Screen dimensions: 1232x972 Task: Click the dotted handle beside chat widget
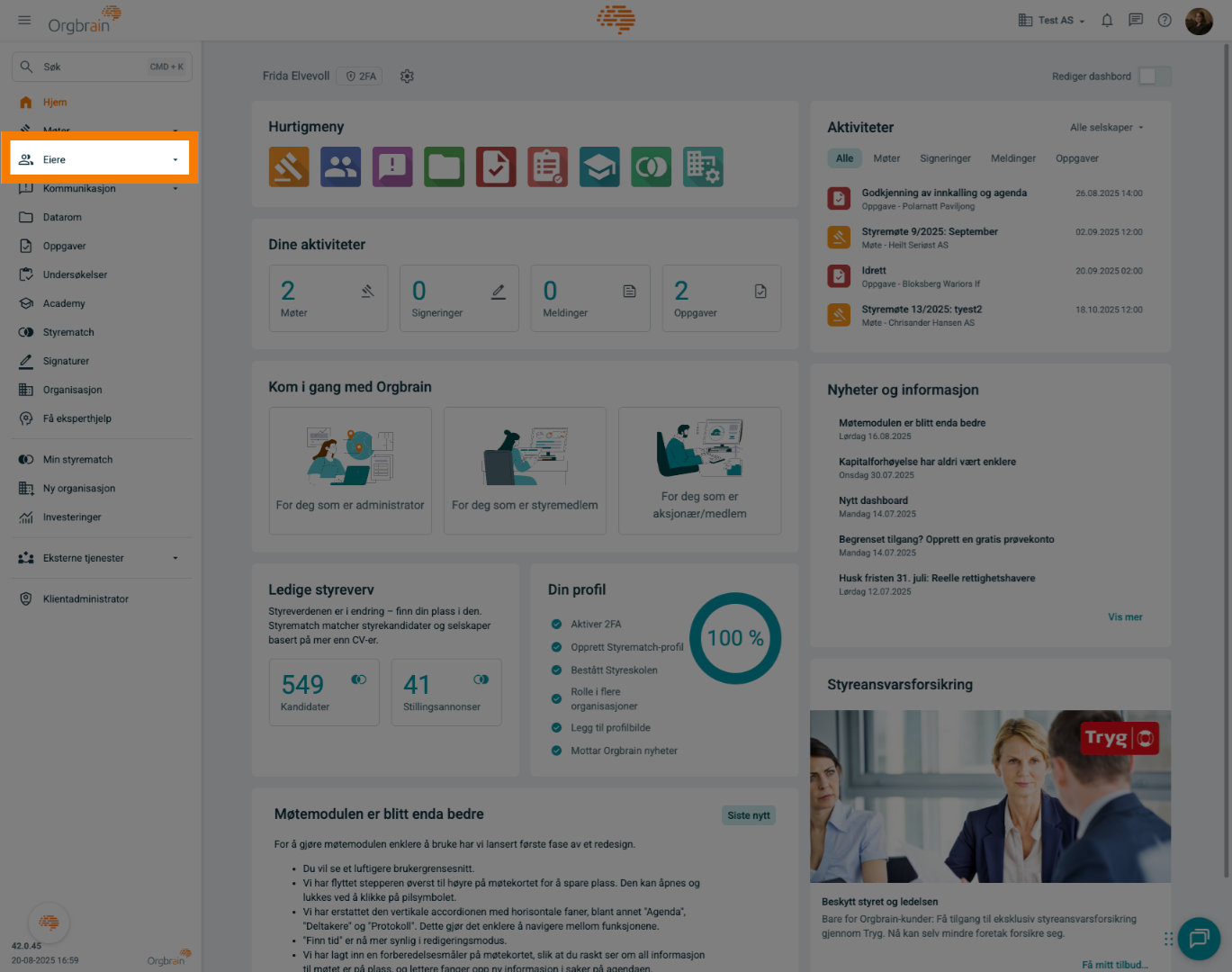click(1168, 939)
